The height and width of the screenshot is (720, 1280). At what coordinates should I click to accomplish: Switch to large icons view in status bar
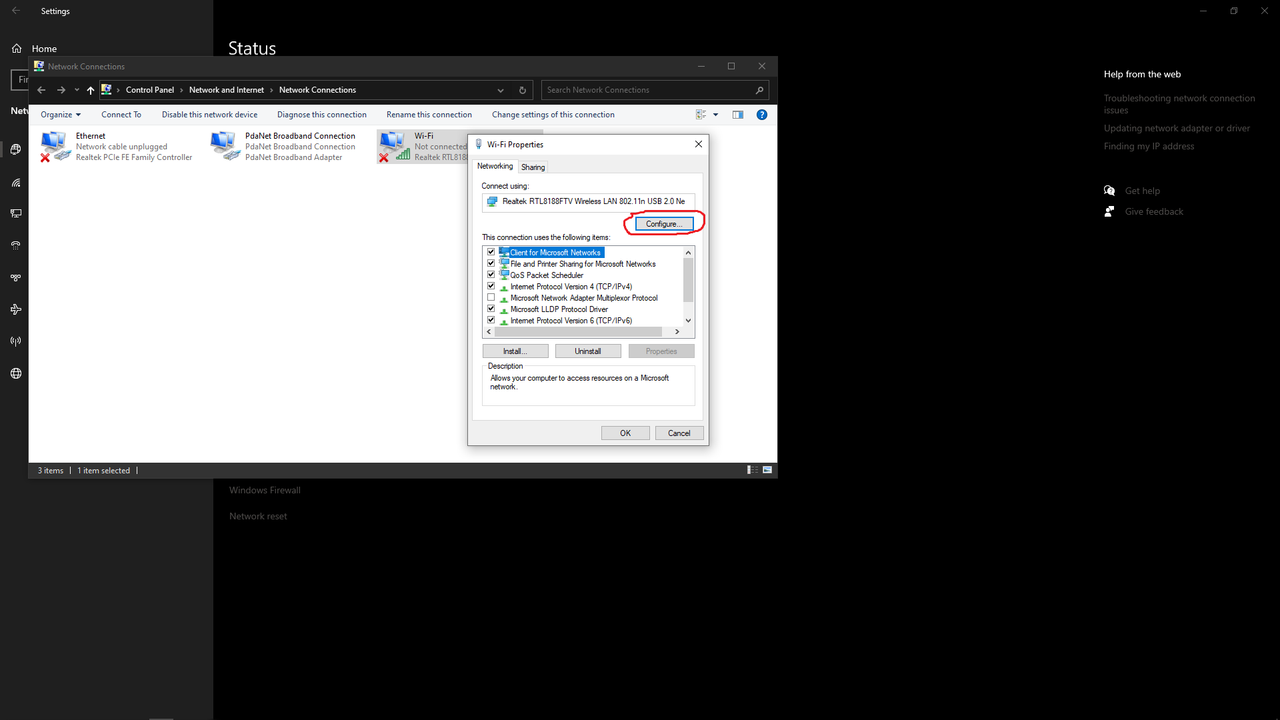[x=767, y=470]
